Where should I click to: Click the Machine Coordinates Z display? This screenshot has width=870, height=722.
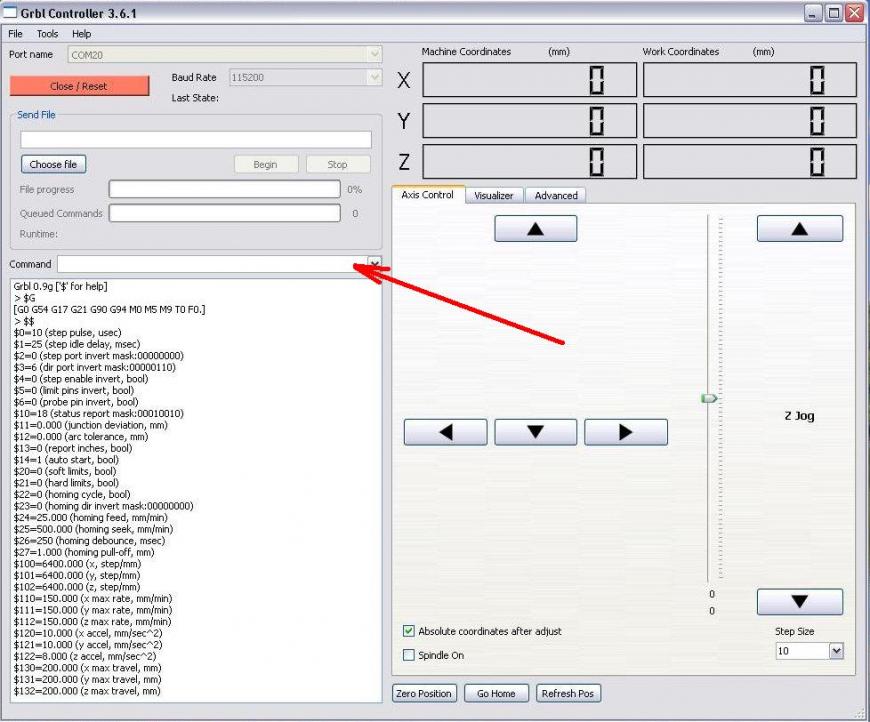pos(529,161)
